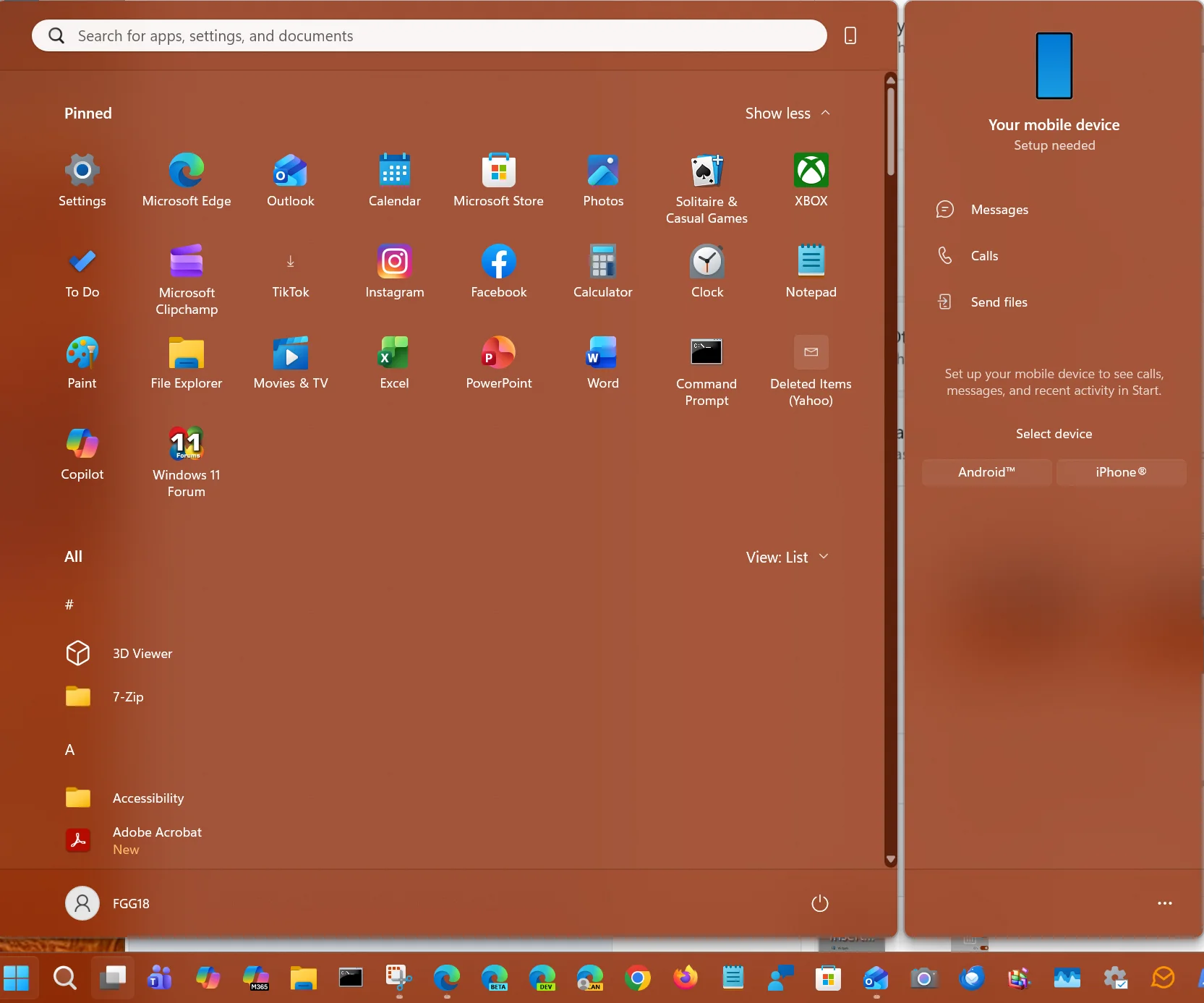Launch the Copilot pinned app
The height and width of the screenshot is (1003, 1204).
point(82,454)
